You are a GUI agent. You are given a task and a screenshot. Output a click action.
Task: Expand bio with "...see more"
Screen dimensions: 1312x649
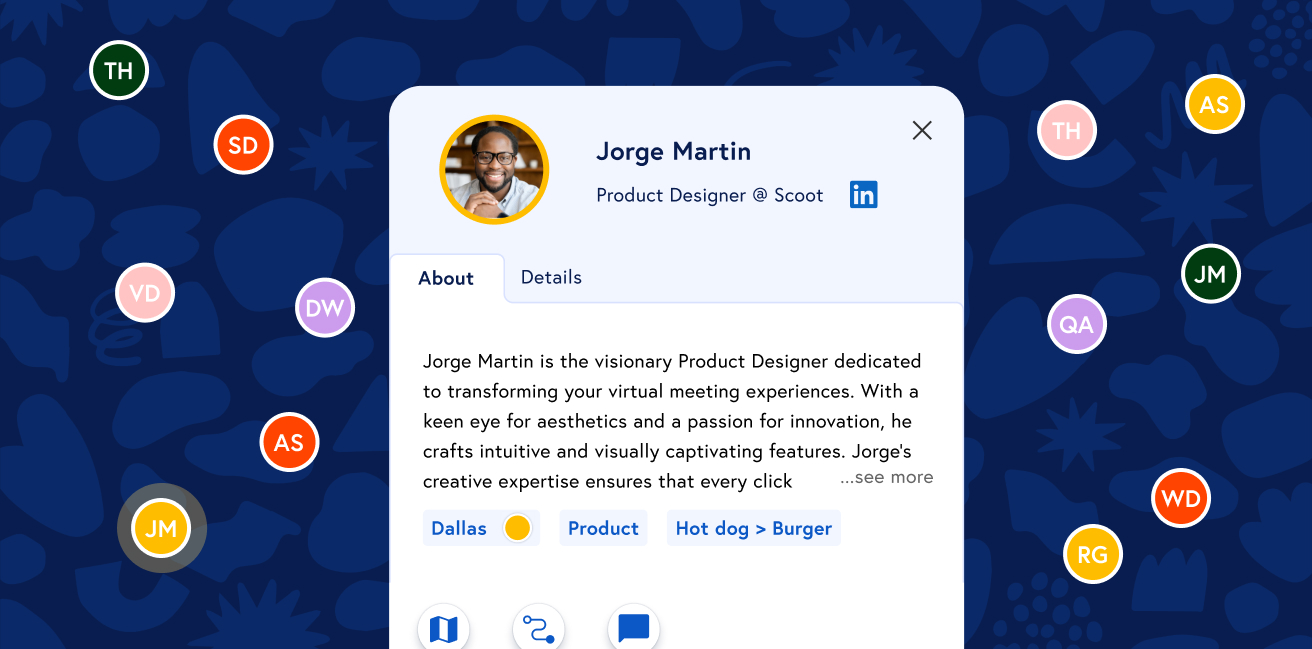point(886,478)
